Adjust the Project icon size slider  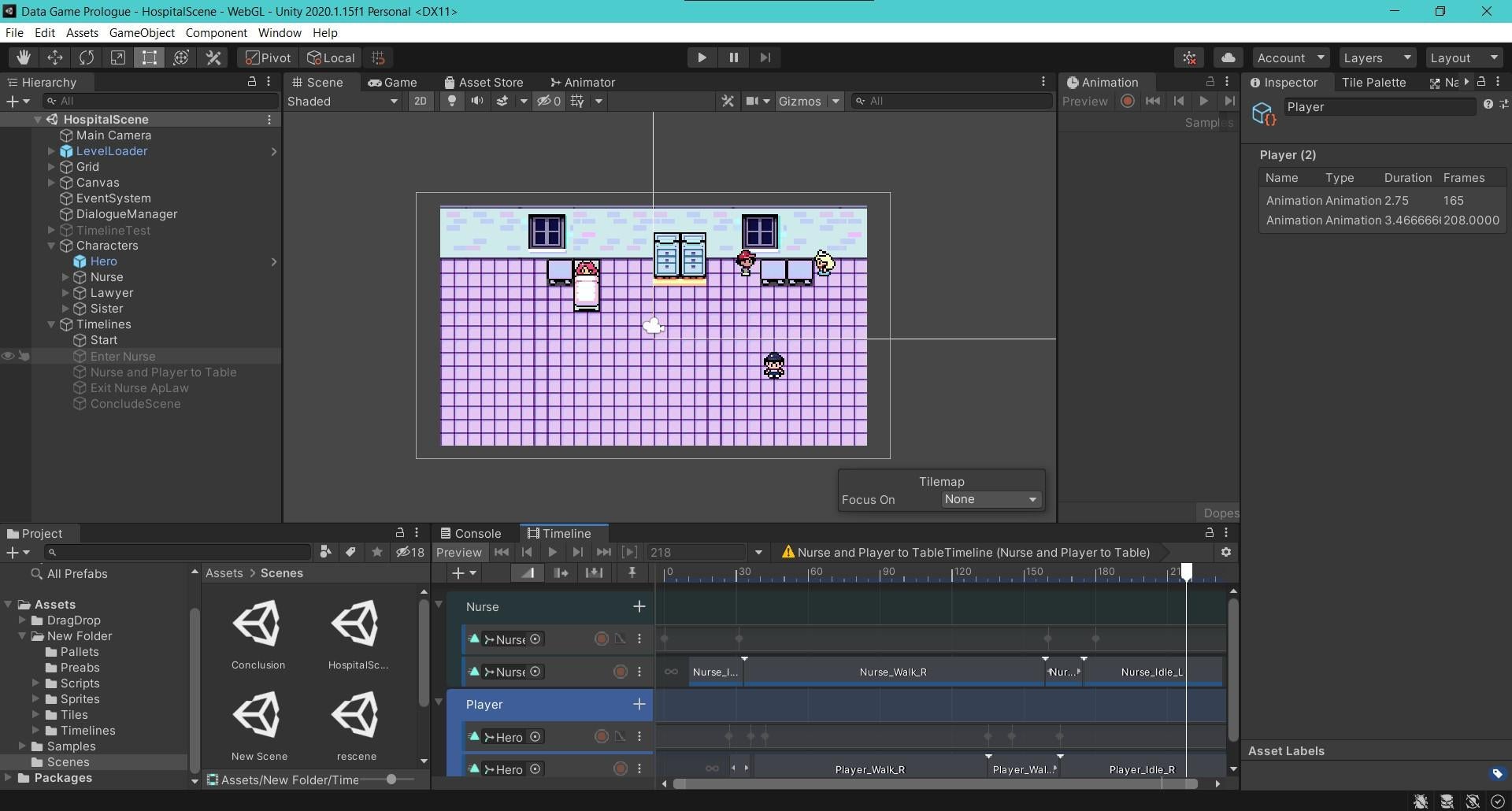click(x=391, y=780)
